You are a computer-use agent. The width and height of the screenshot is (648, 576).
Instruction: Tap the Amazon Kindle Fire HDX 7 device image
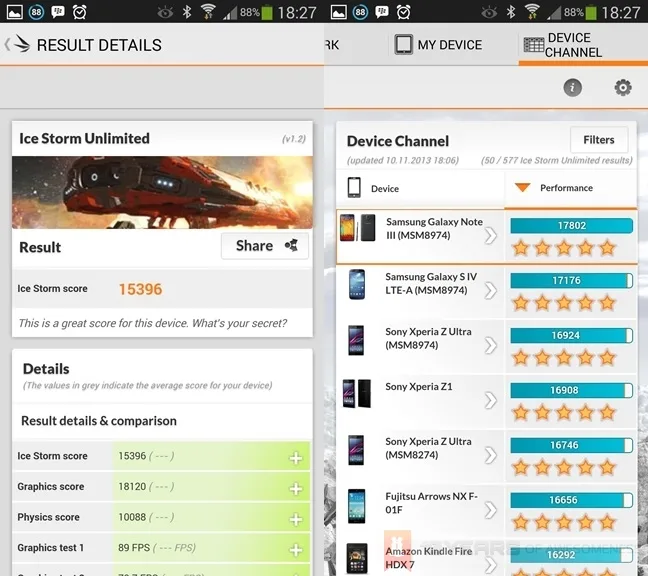click(357, 558)
